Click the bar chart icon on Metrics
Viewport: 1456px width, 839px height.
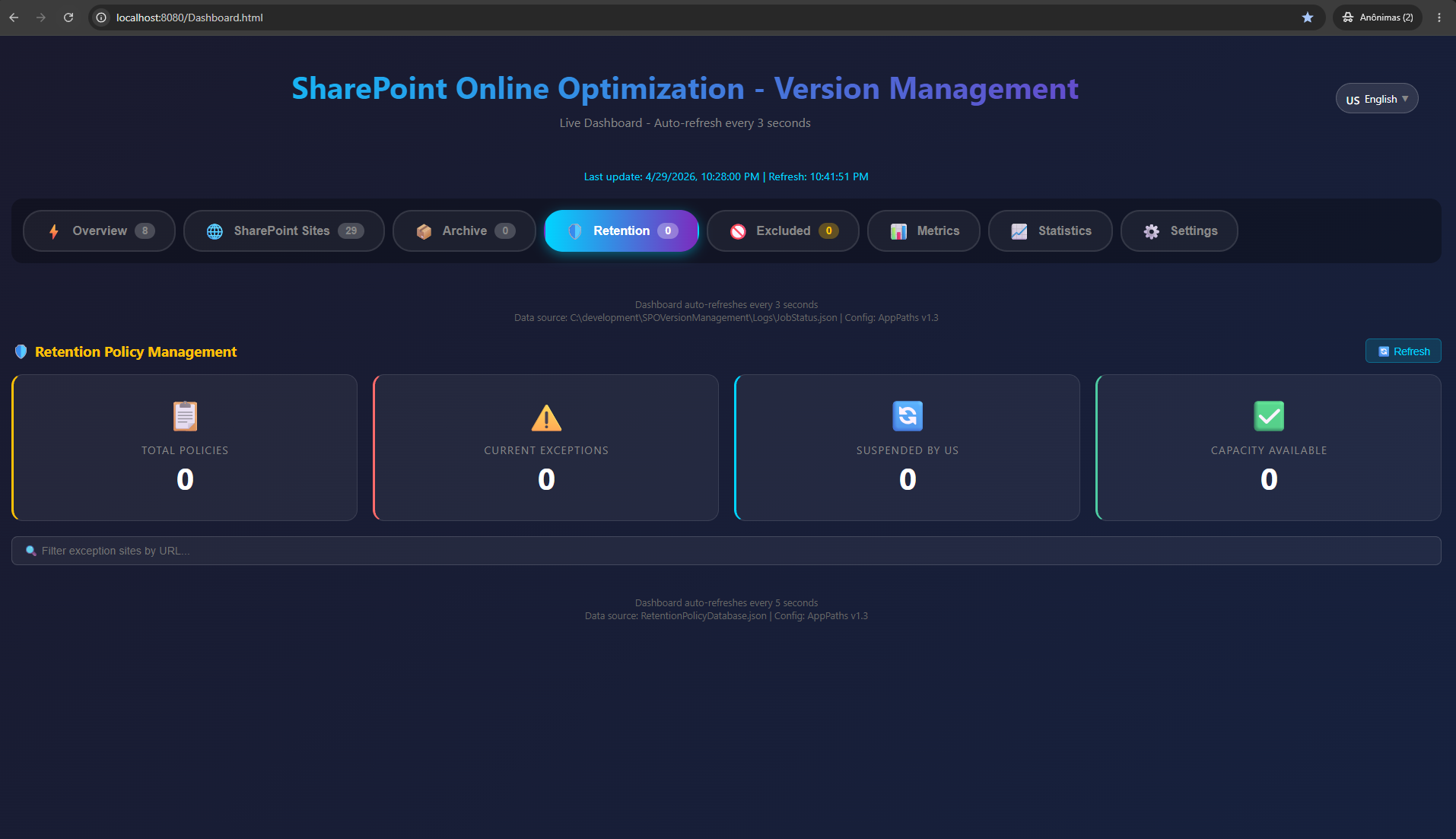click(x=898, y=231)
